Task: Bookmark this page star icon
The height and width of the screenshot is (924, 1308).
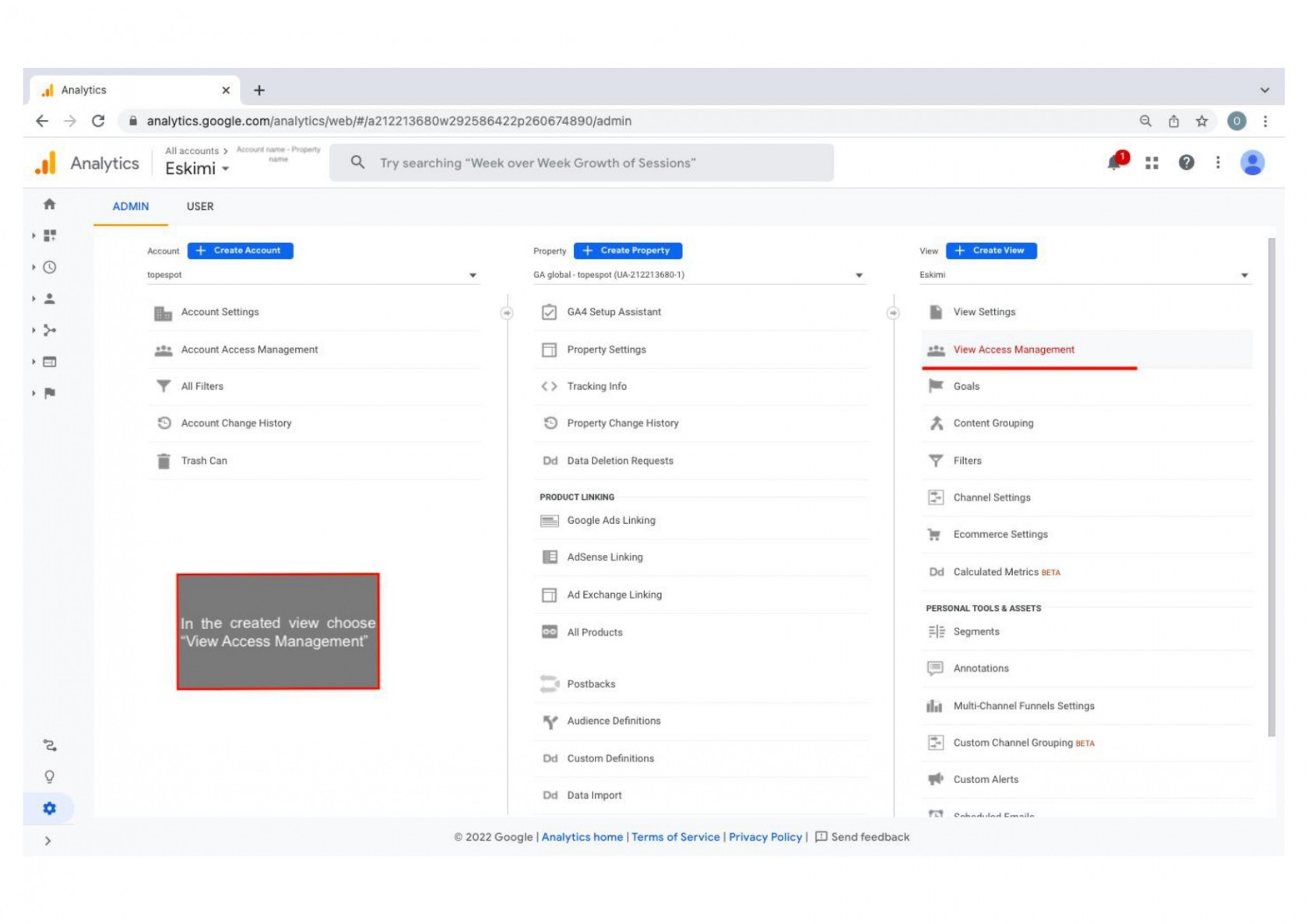Action: tap(1201, 121)
